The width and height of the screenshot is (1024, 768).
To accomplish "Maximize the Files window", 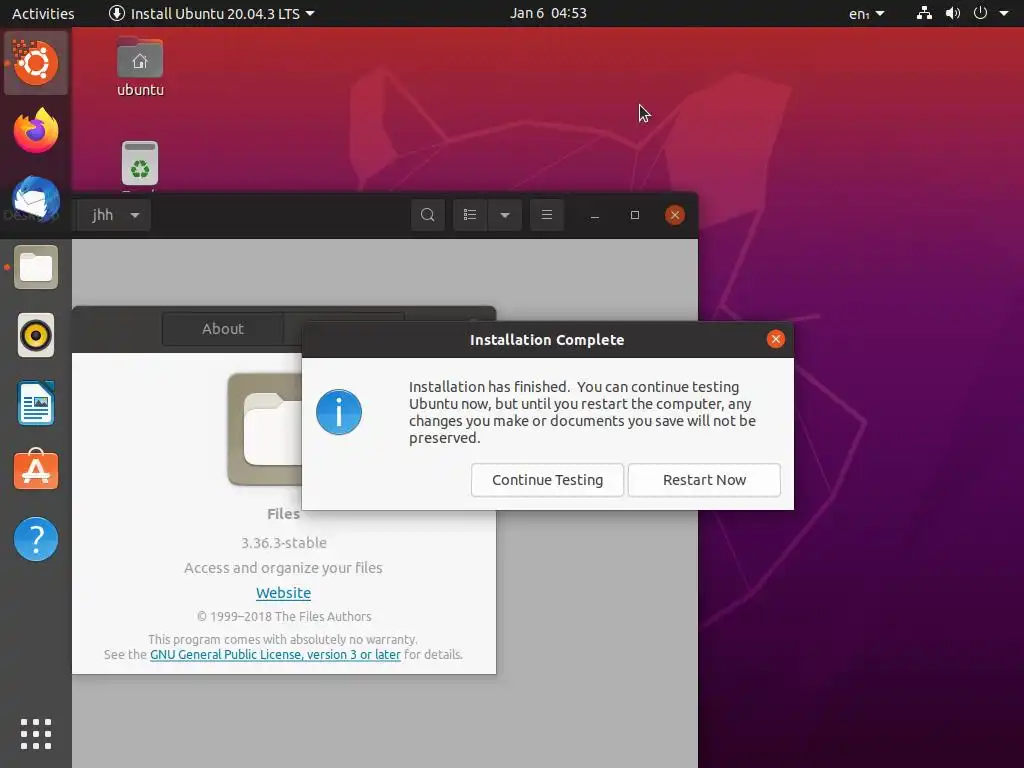I will [x=635, y=215].
